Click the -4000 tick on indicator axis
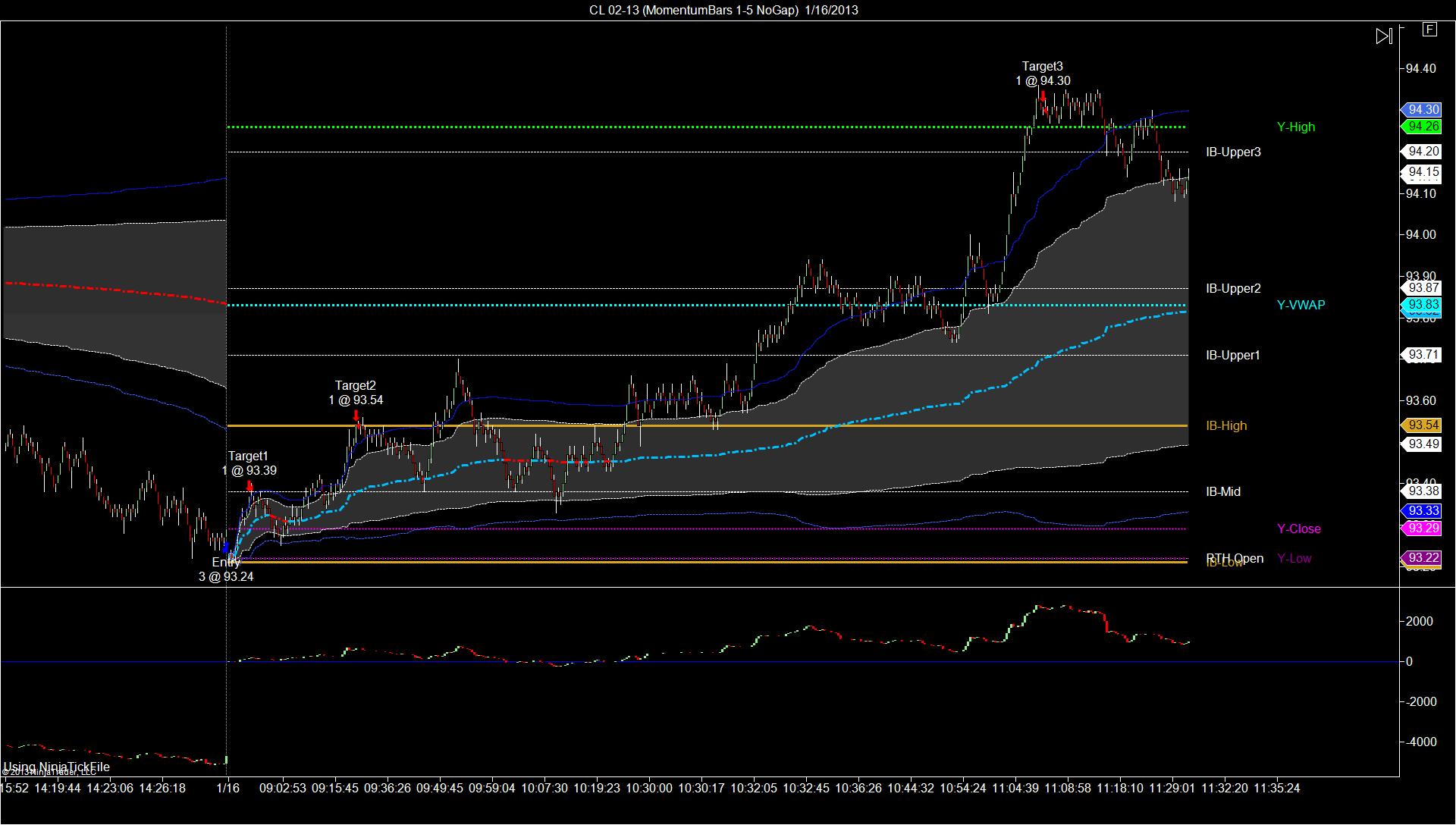The height and width of the screenshot is (825, 1456). pos(1420,742)
